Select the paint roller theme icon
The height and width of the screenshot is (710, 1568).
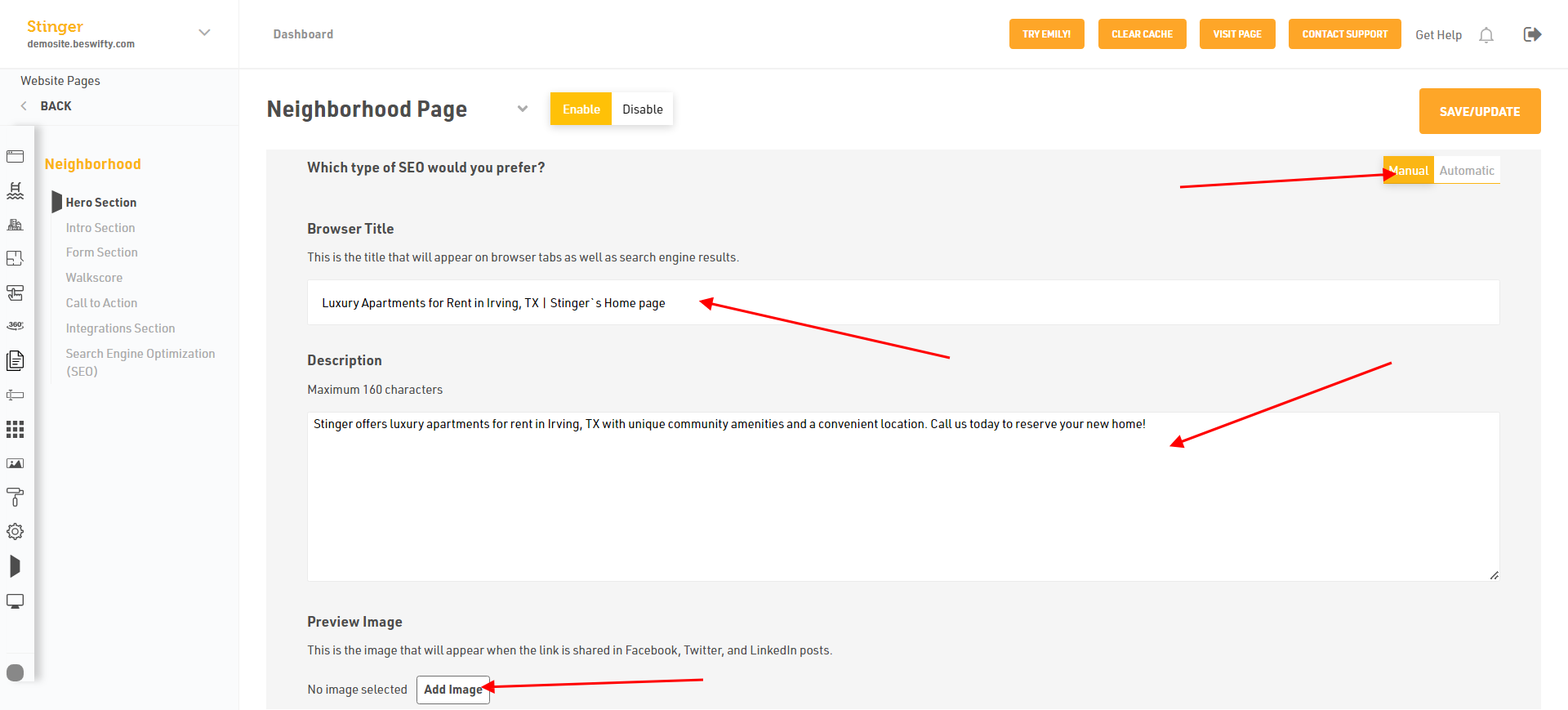point(15,497)
